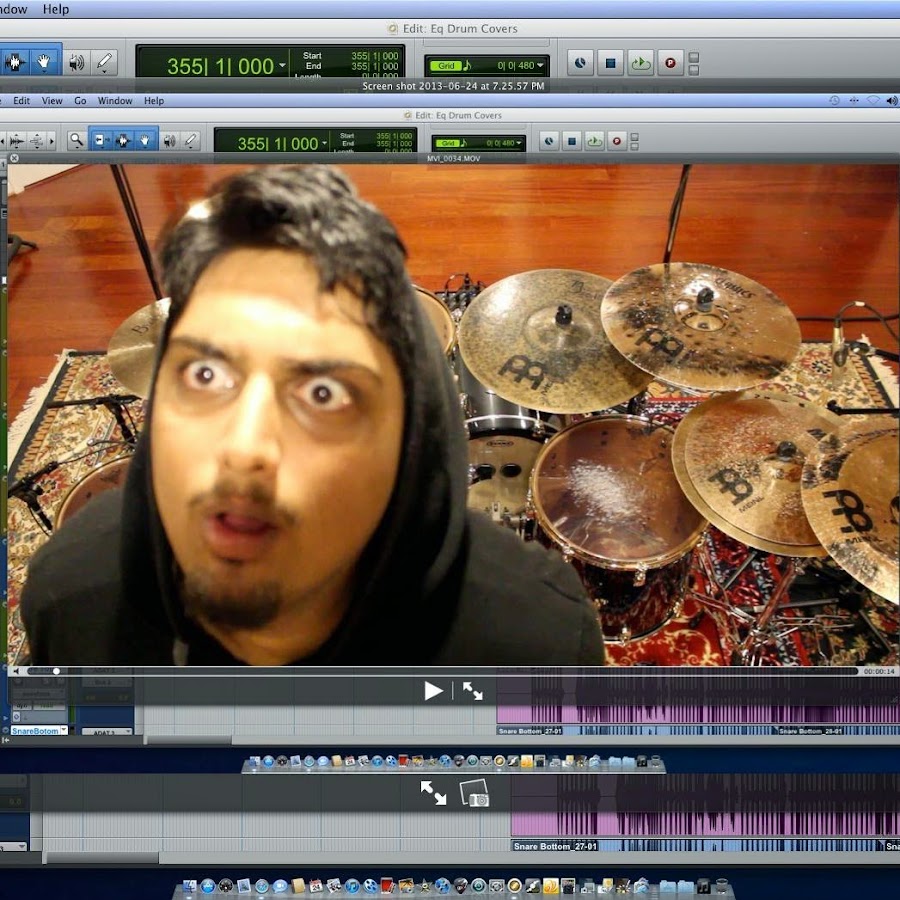
Task: Select the Scrubber speaker tool in the inner toolbar
Action: (169, 141)
